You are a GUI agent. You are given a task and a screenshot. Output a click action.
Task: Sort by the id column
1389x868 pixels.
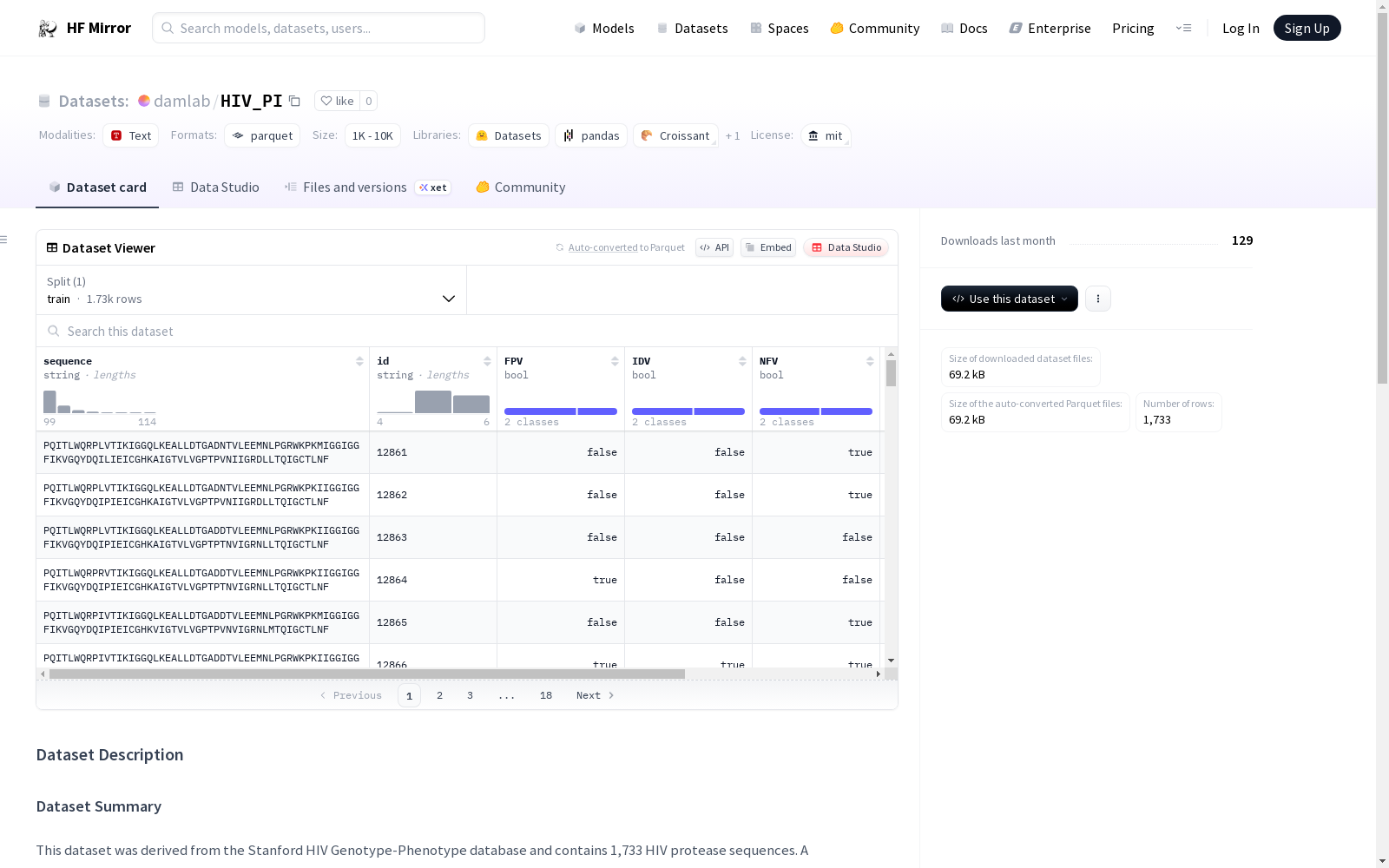(487, 361)
